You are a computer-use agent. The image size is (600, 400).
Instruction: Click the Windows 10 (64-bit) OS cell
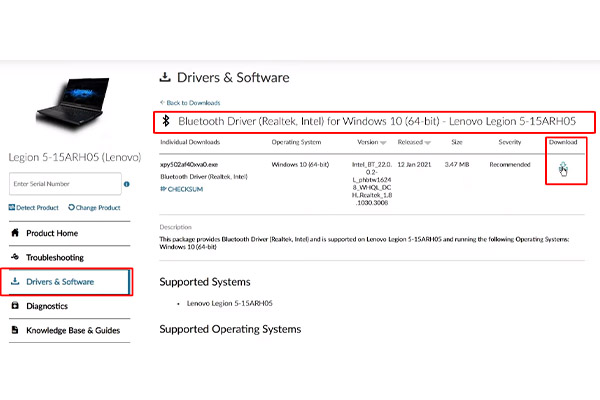click(300, 165)
